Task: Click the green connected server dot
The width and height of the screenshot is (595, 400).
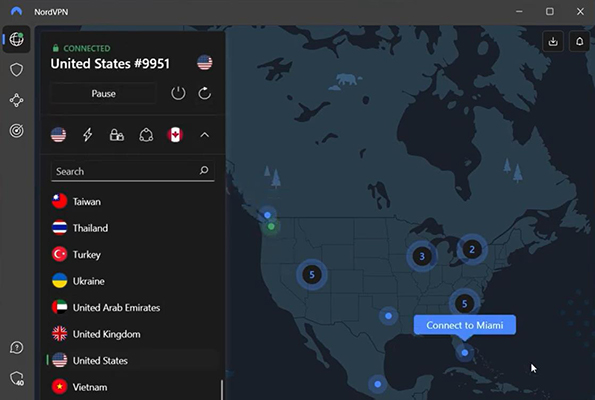Action: click(271, 227)
